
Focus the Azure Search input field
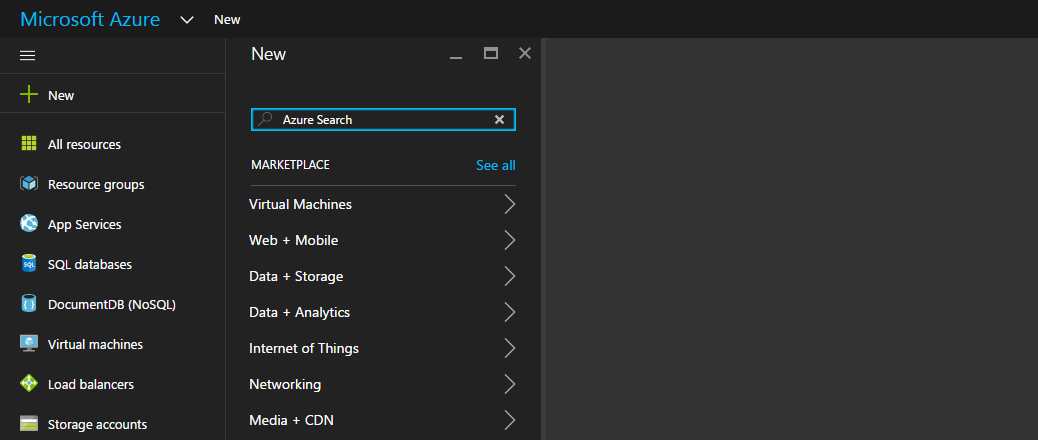pyautogui.click(x=384, y=120)
